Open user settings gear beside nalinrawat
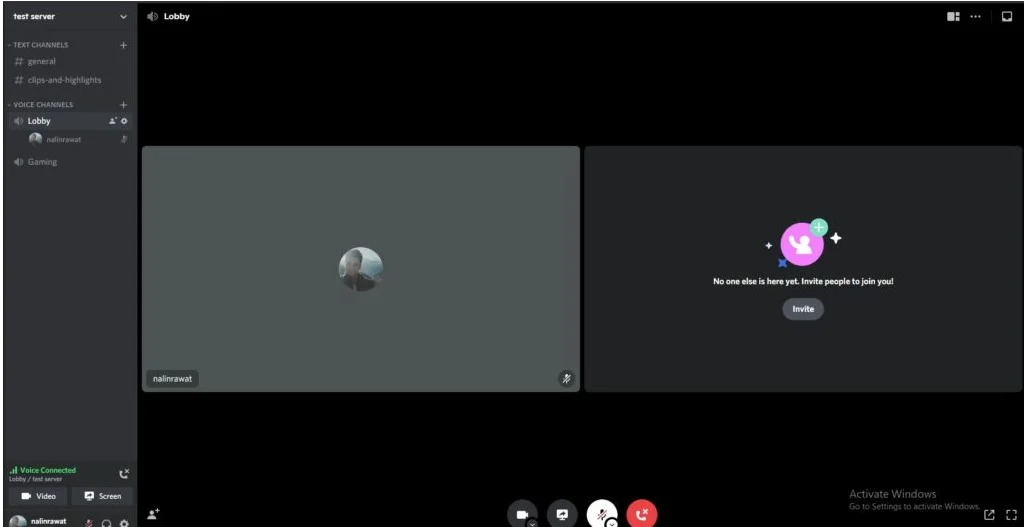The width and height of the screenshot is (1024, 527). coord(124,522)
